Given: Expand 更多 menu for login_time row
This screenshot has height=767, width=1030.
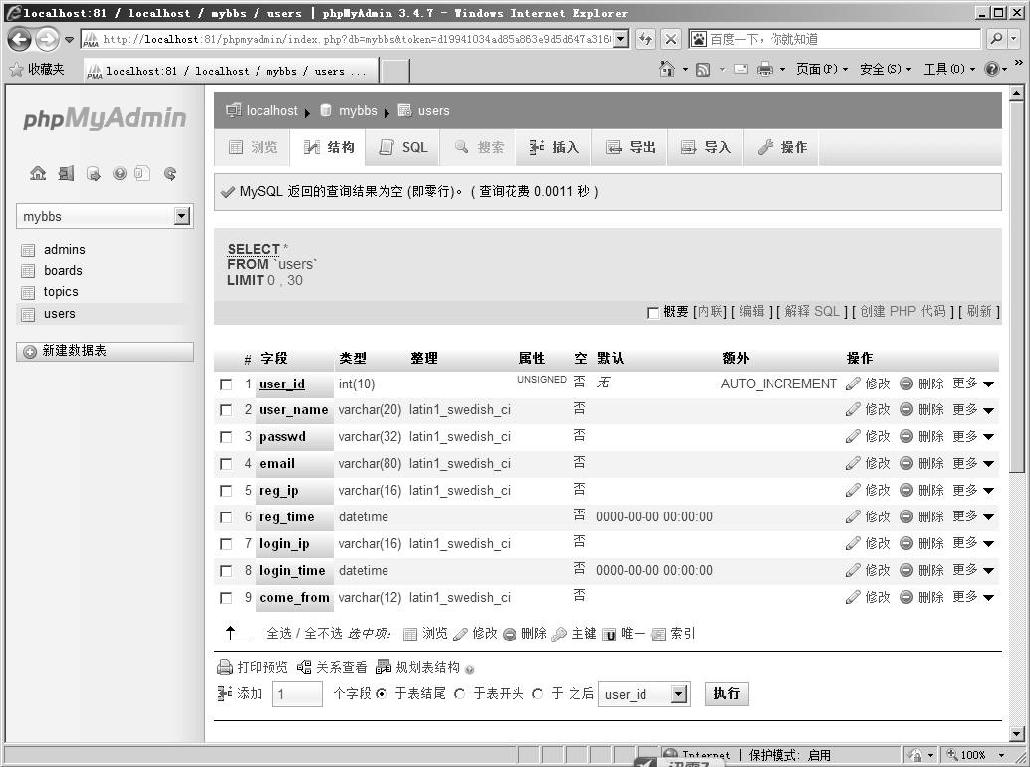Looking at the screenshot, I should point(973,571).
